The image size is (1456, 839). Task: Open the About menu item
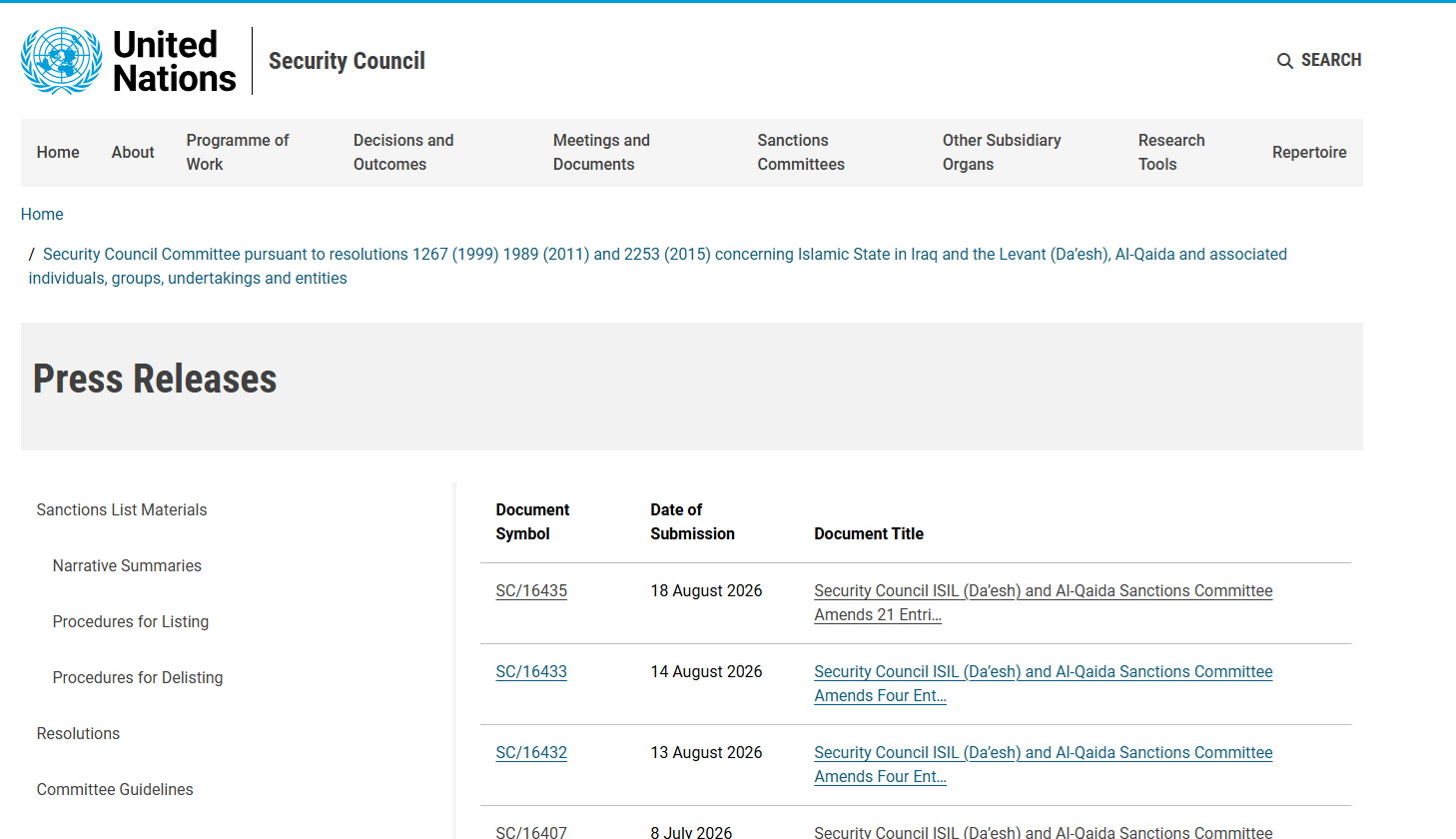coord(133,153)
